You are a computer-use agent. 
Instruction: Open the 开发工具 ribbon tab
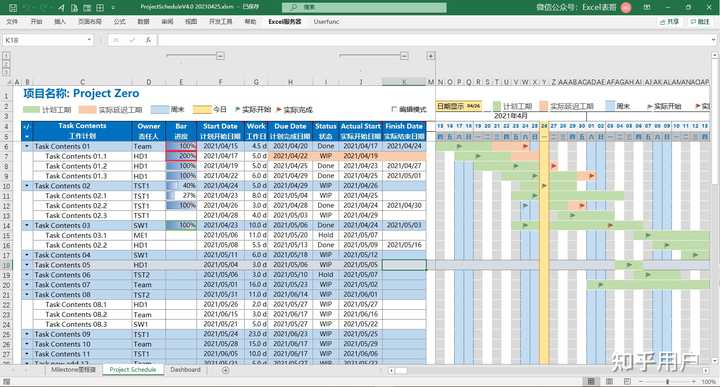[x=220, y=22]
